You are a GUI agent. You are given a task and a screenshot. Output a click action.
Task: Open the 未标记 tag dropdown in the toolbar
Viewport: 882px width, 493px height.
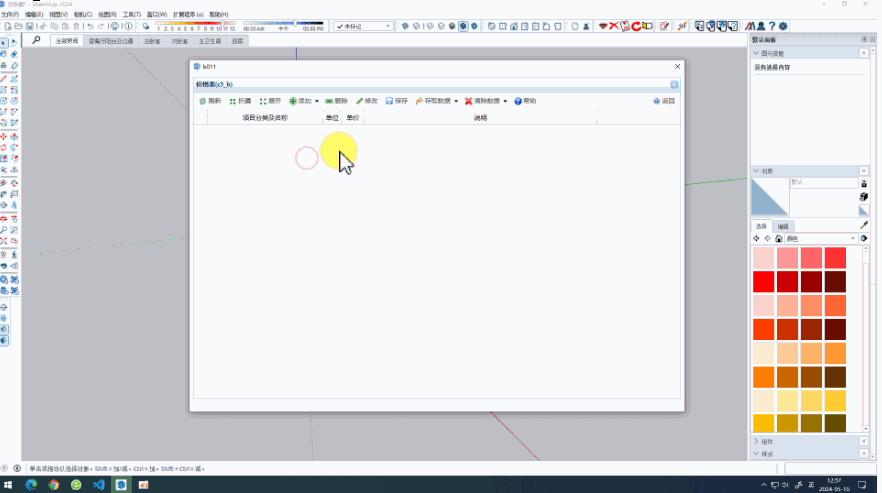pos(363,26)
